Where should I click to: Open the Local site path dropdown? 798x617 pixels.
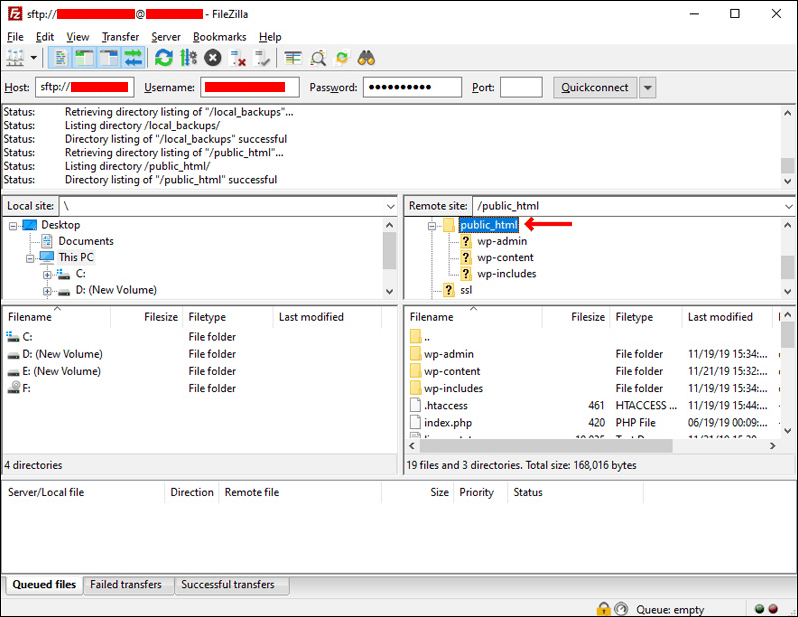click(x=390, y=206)
